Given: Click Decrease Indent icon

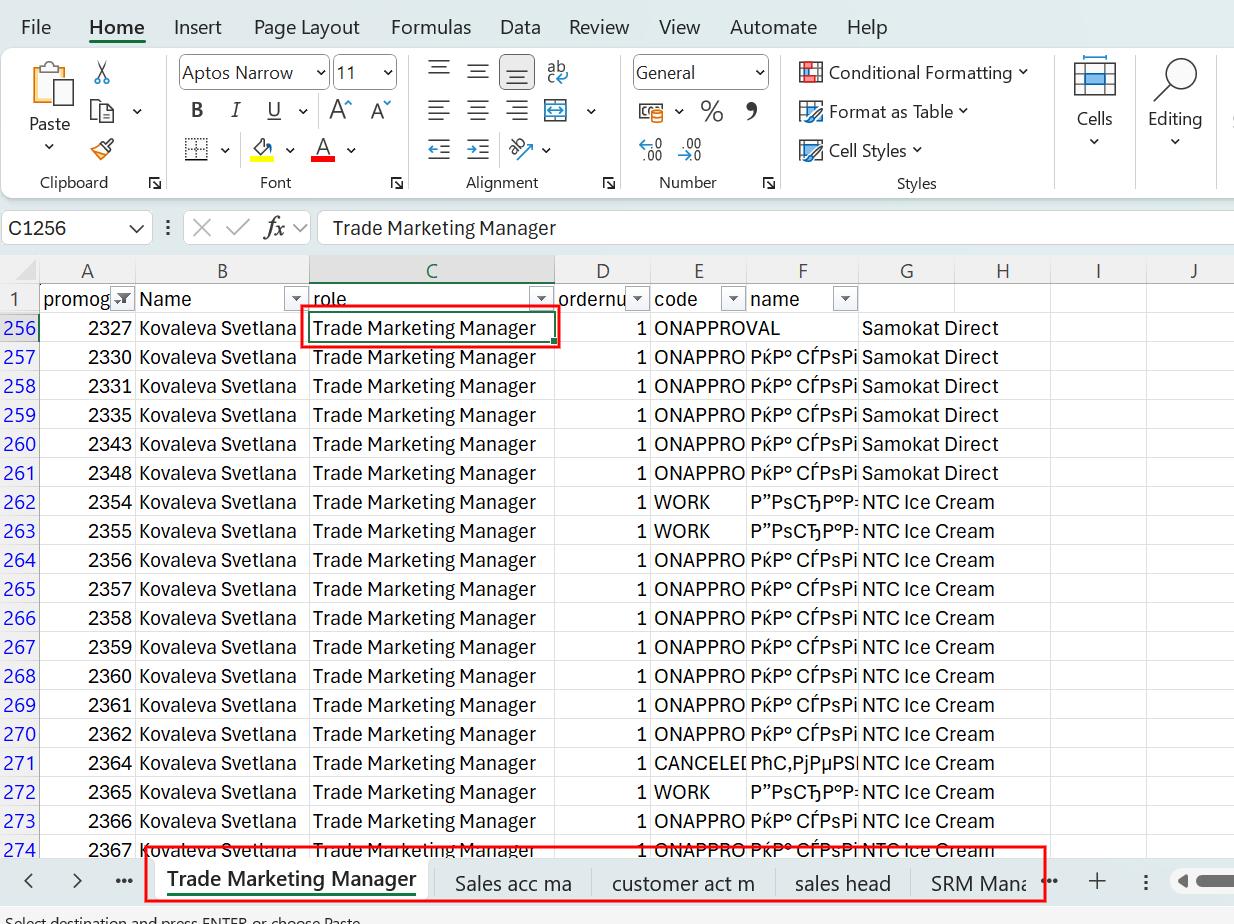Looking at the screenshot, I should [439, 150].
